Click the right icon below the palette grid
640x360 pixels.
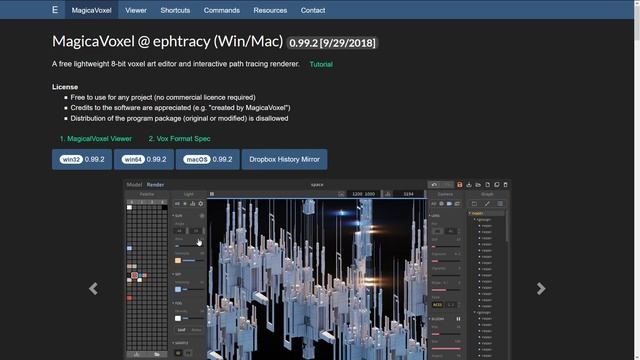pyautogui.click(x=157, y=354)
